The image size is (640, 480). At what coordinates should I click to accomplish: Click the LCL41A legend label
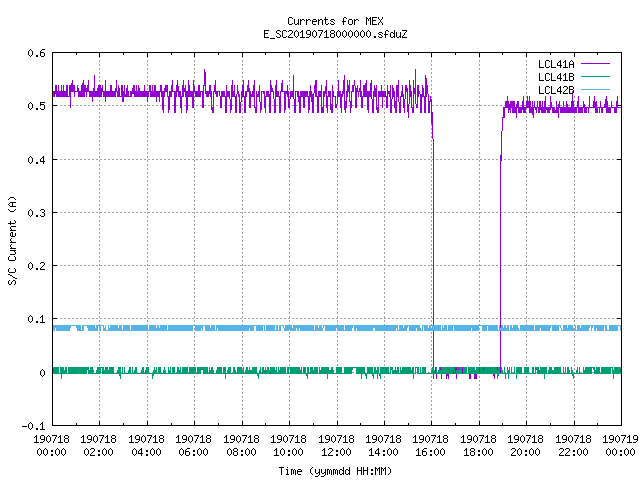[x=556, y=64]
